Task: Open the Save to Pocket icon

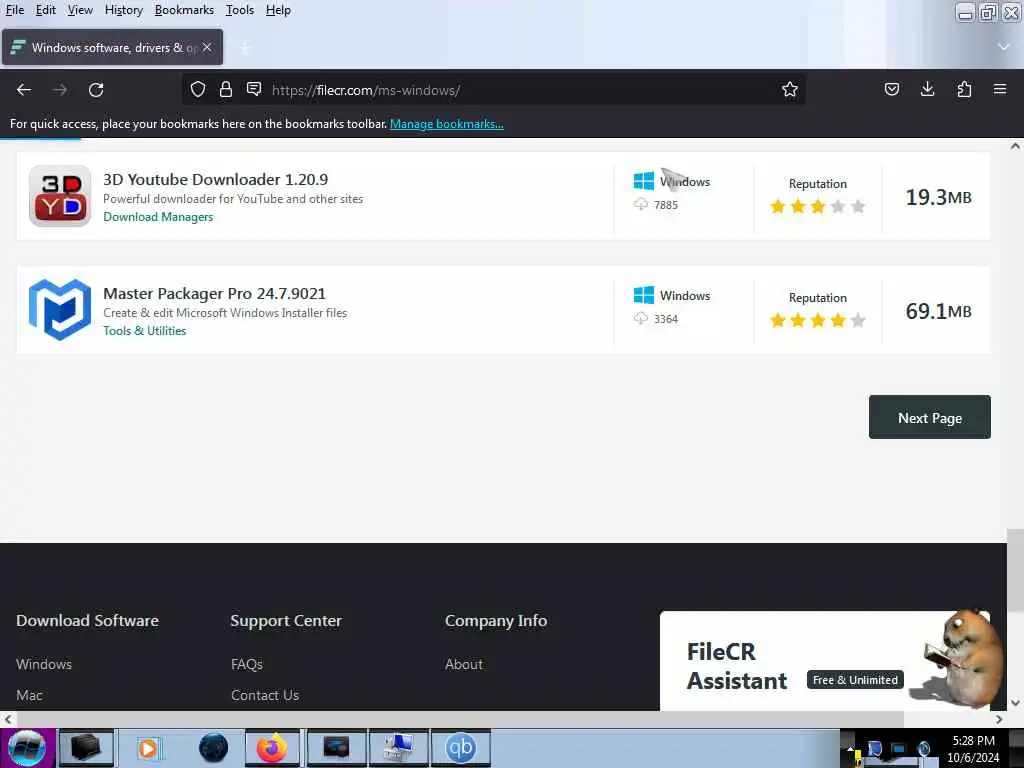Action: (x=891, y=89)
